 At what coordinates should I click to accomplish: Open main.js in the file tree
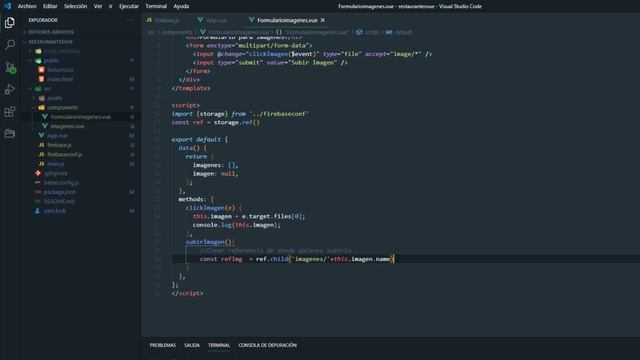point(56,164)
